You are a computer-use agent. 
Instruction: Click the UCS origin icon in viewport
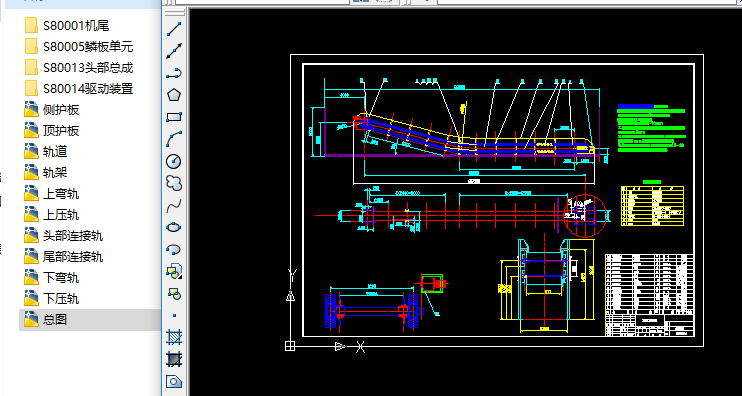(290, 346)
